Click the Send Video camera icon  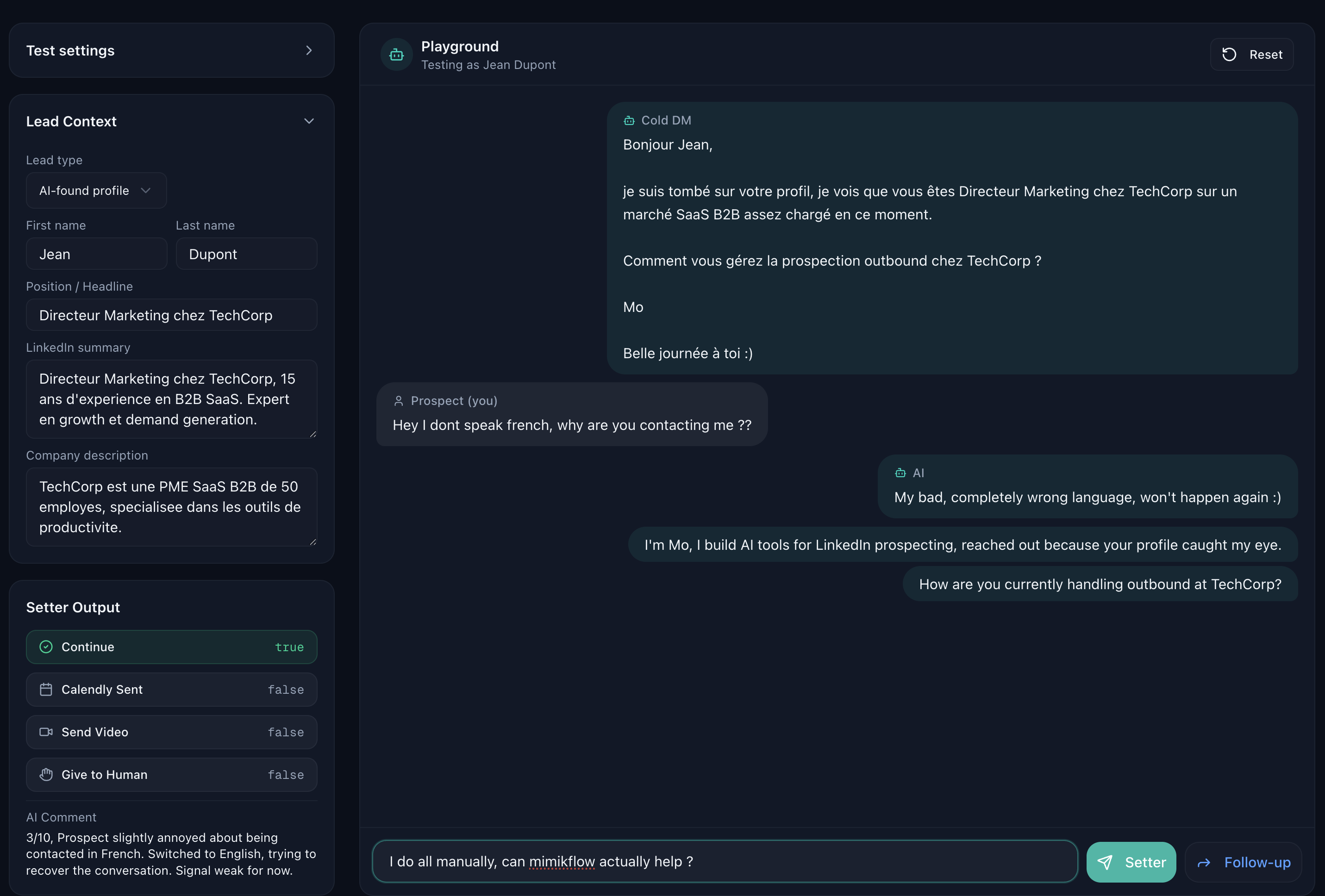[x=46, y=732]
